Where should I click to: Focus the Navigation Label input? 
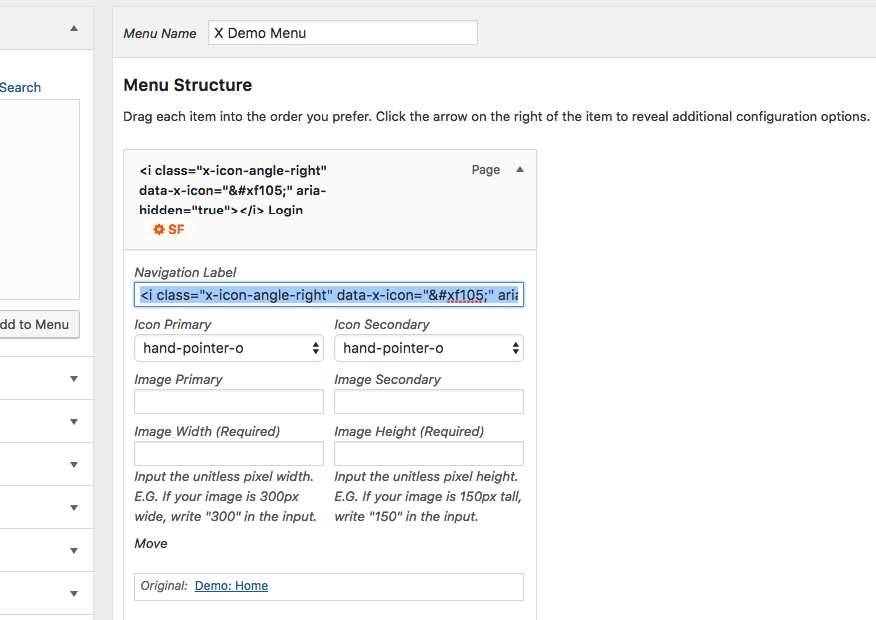click(328, 295)
